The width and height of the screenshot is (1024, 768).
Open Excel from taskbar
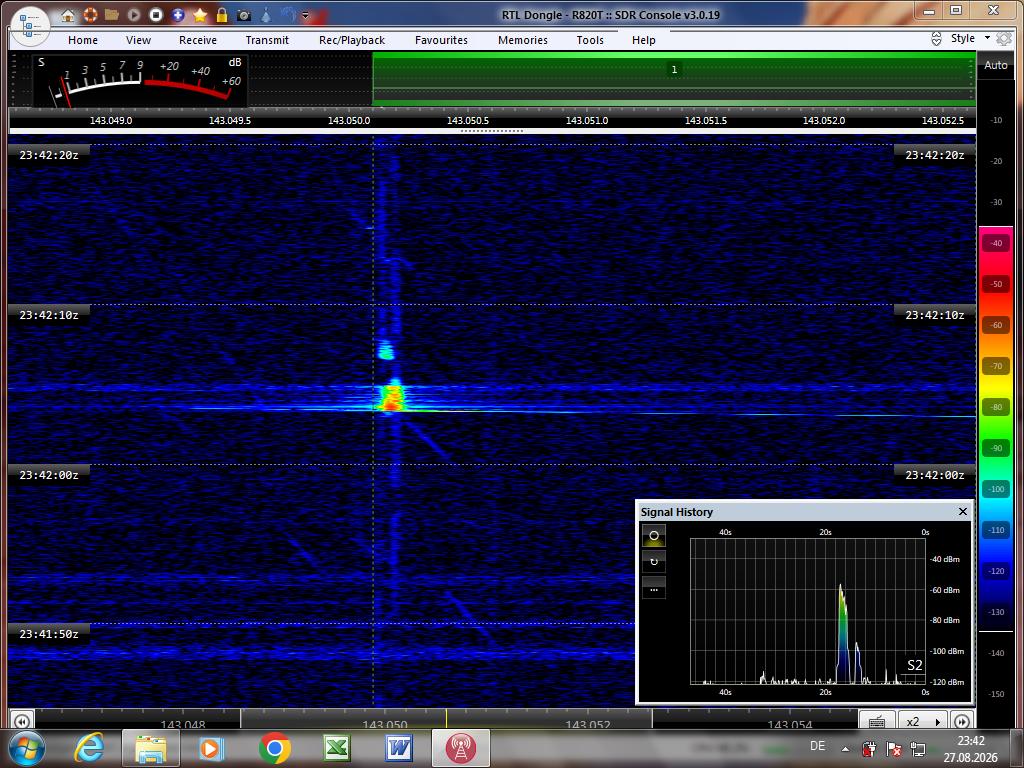(x=336, y=748)
